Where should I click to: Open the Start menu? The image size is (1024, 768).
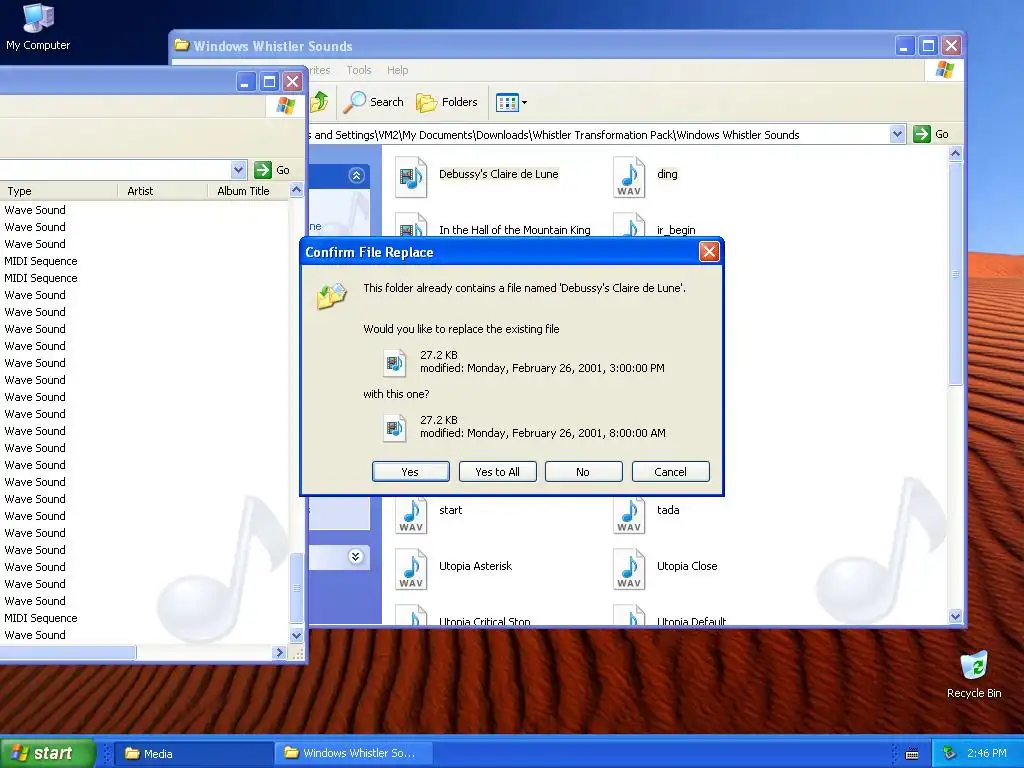coord(48,753)
